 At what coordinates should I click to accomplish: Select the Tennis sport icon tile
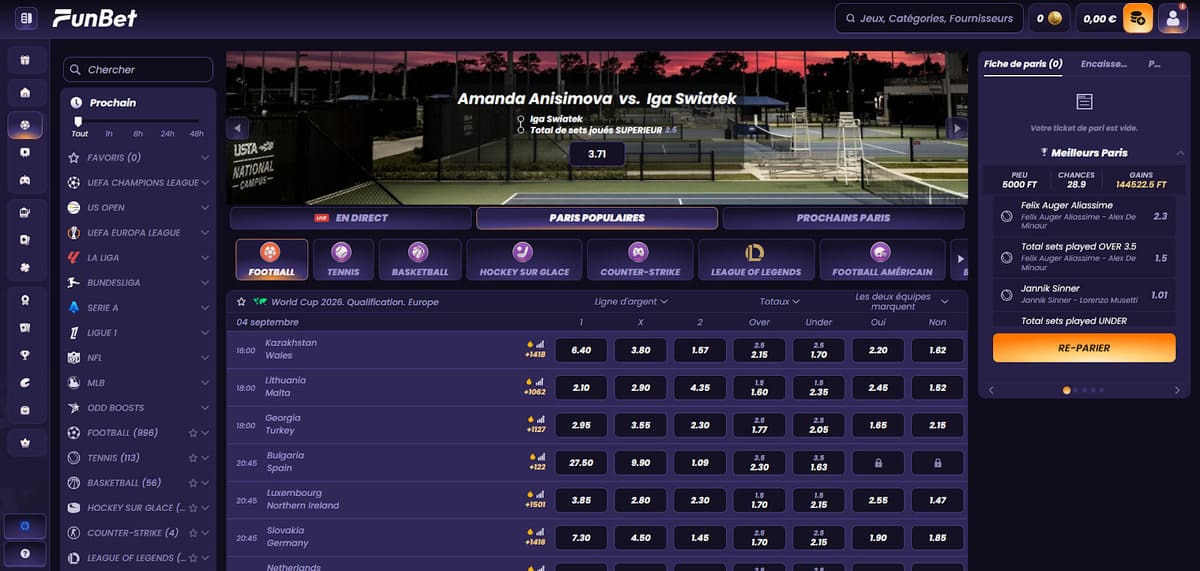(343, 259)
